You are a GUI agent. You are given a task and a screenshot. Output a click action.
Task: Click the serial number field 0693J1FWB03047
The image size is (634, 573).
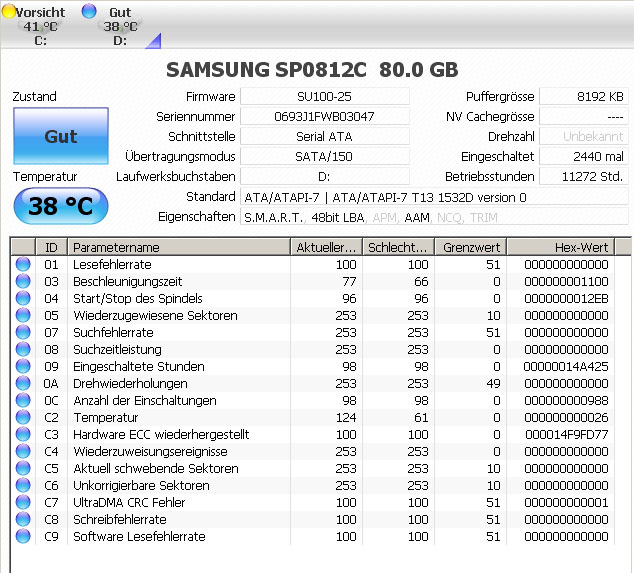[x=325, y=116]
